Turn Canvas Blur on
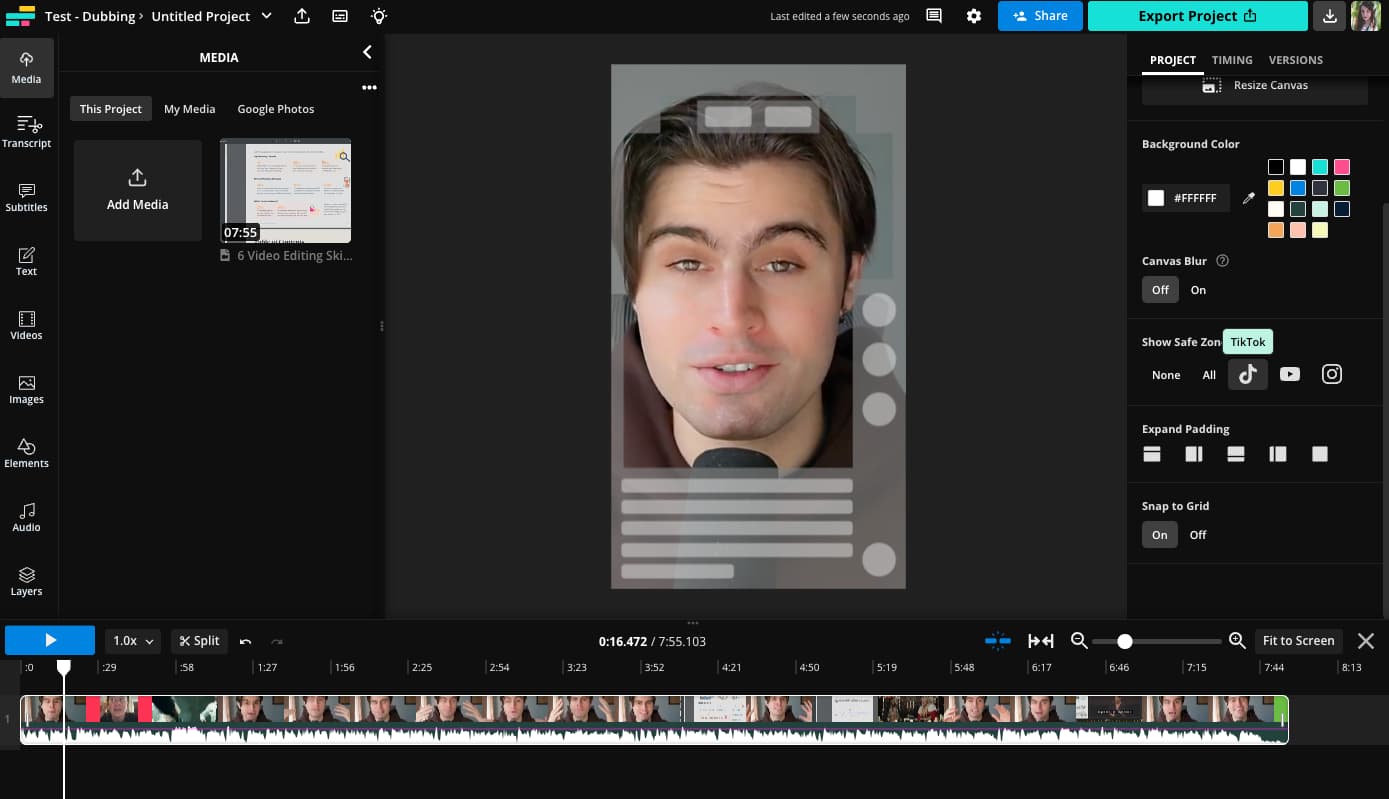The image size is (1389, 799). click(x=1198, y=289)
